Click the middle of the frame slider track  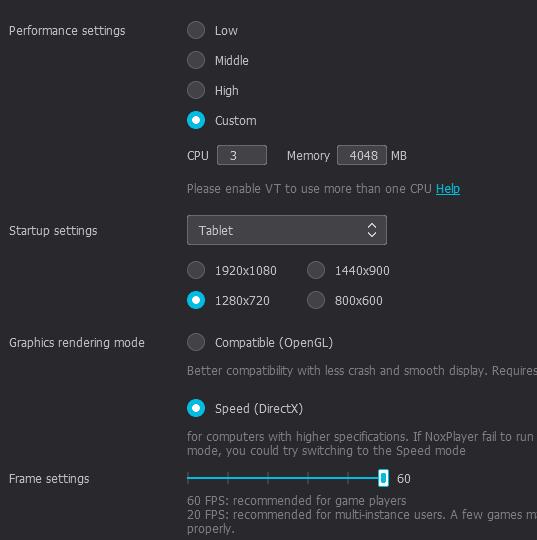pos(286,478)
